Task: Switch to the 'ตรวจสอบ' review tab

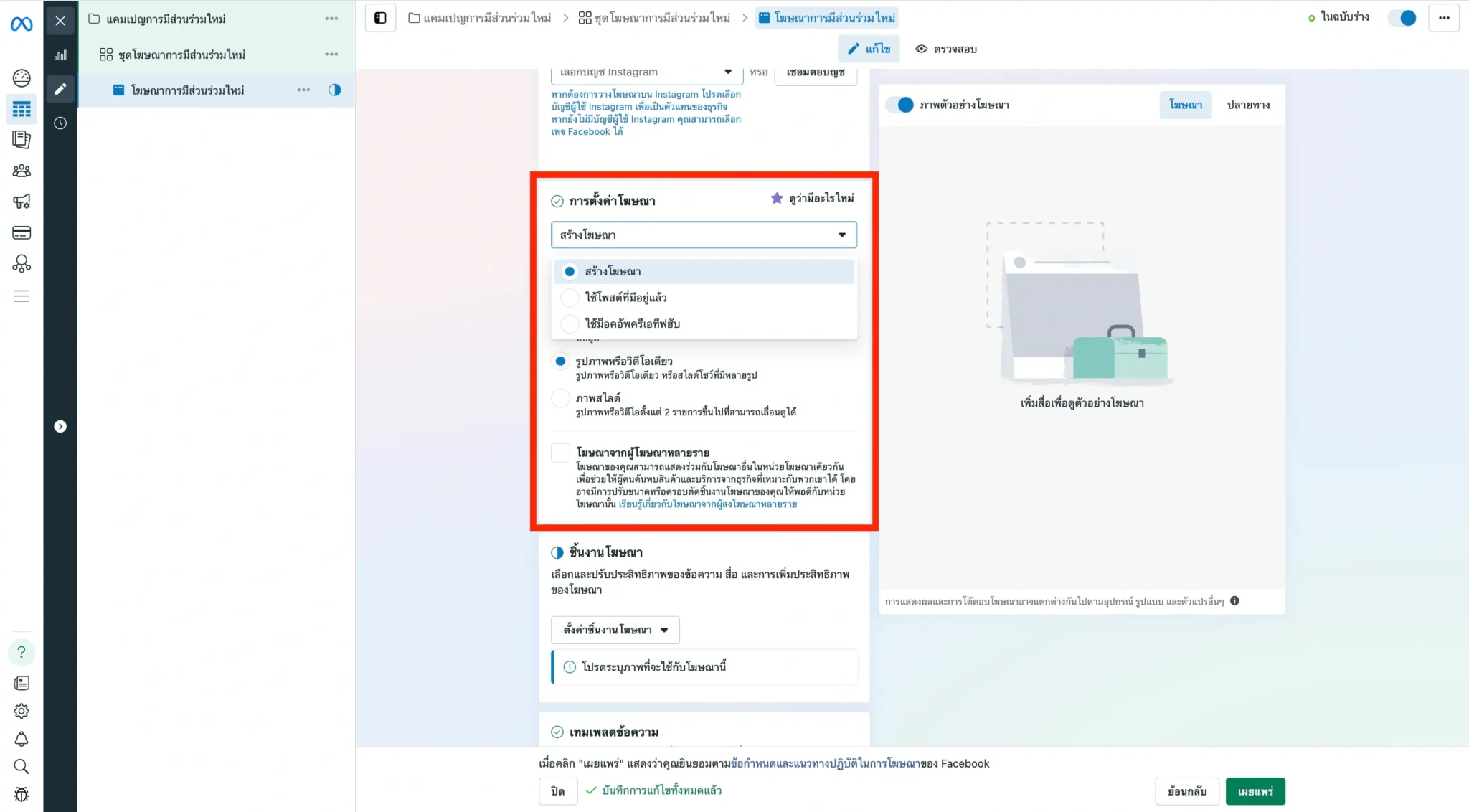Action: [x=946, y=49]
